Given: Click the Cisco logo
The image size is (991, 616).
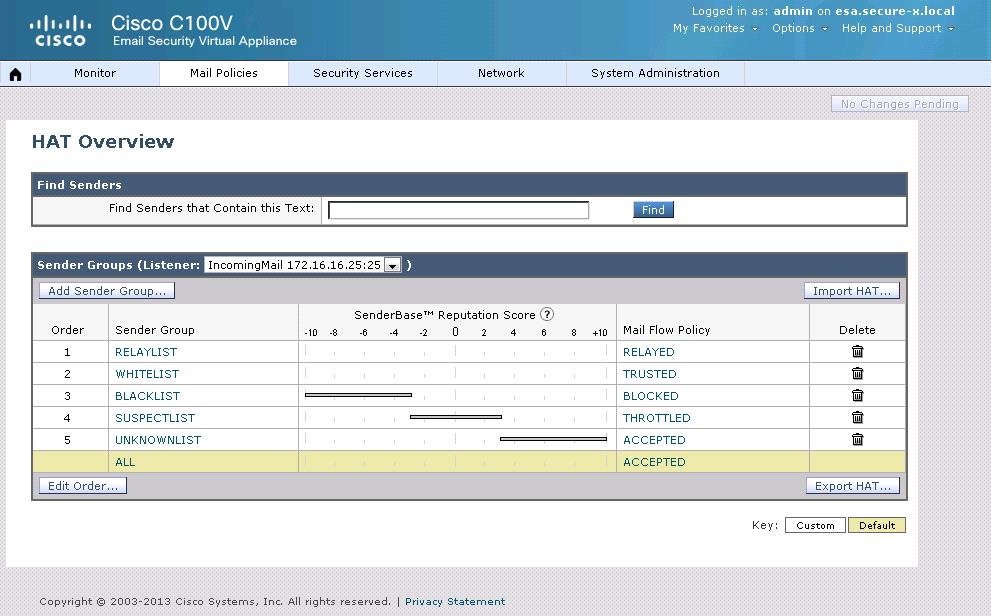Looking at the screenshot, I should click(x=60, y=31).
